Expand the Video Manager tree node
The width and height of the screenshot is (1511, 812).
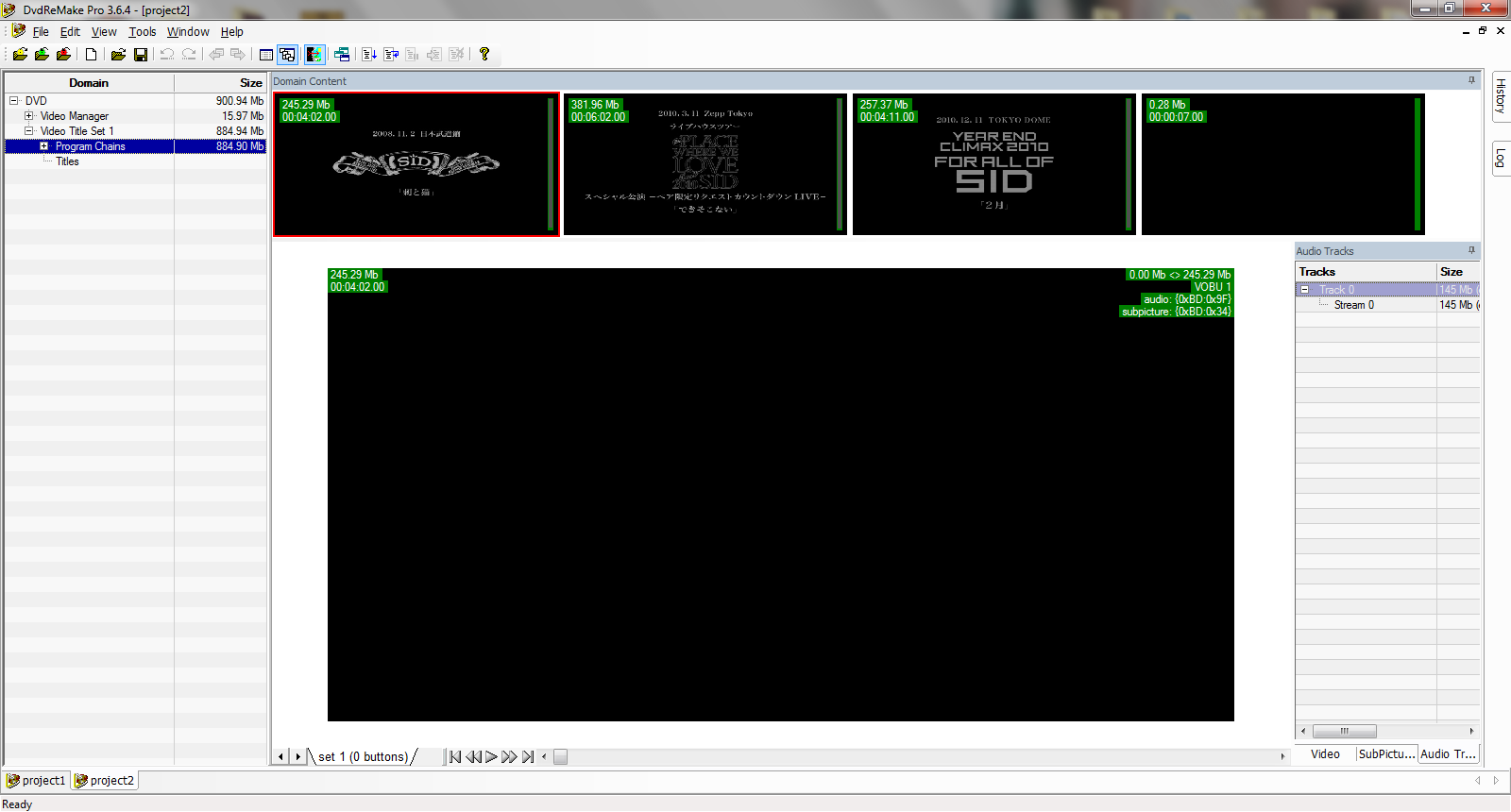coord(29,116)
